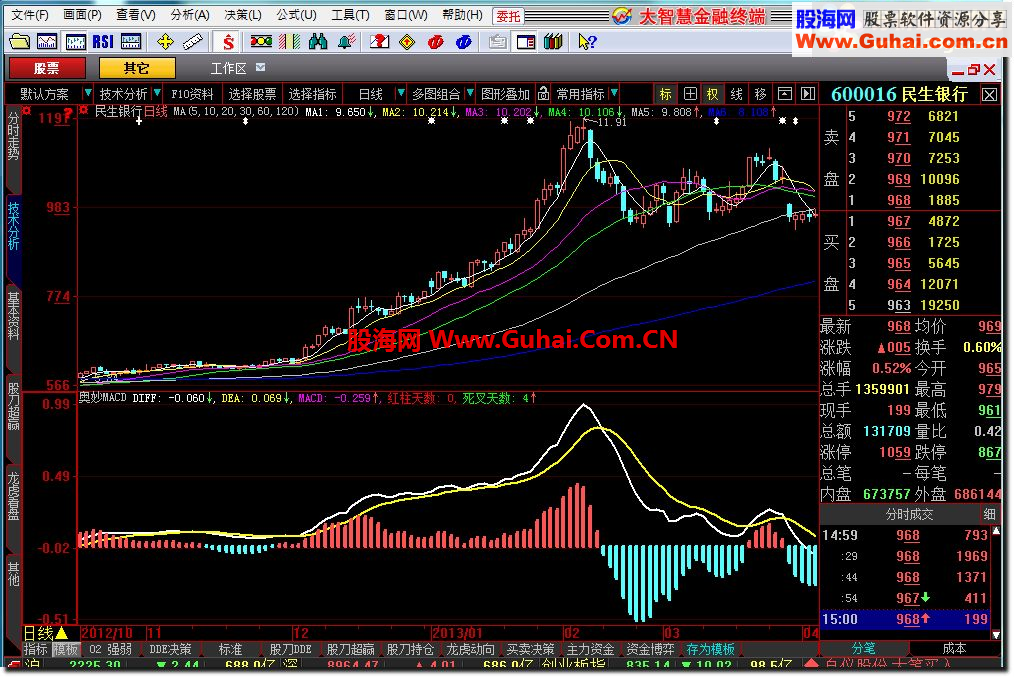Open the folder icon in toolbar
The image size is (1014, 677).
click(x=19, y=42)
